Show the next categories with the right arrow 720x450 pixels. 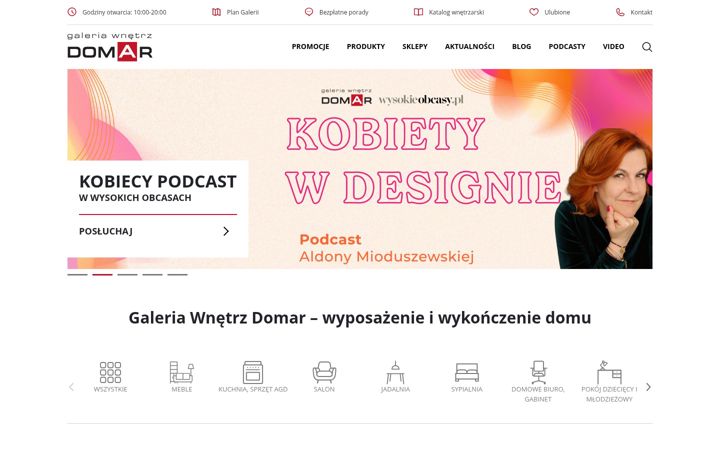pyautogui.click(x=648, y=387)
